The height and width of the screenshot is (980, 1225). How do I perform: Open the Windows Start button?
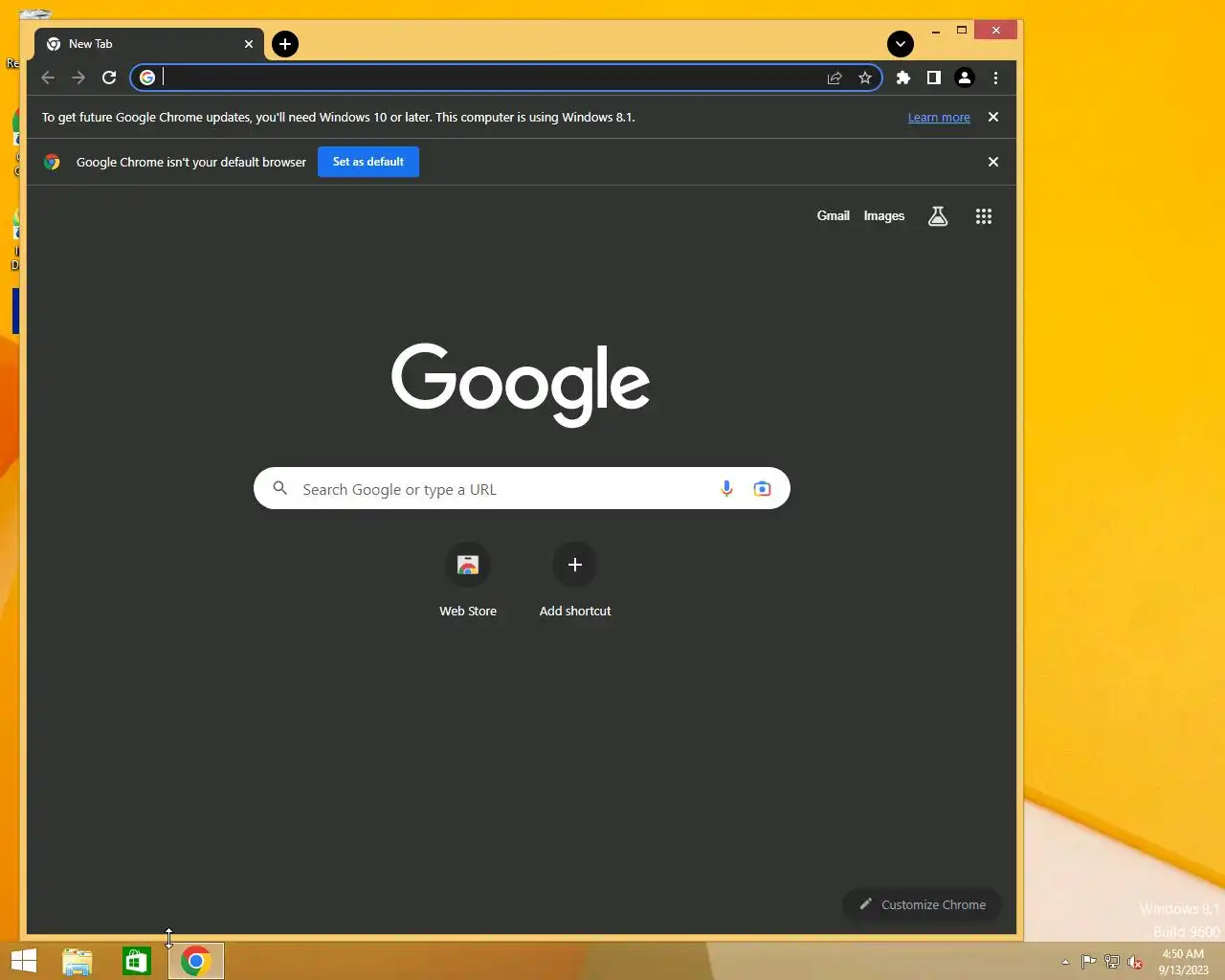tap(24, 961)
